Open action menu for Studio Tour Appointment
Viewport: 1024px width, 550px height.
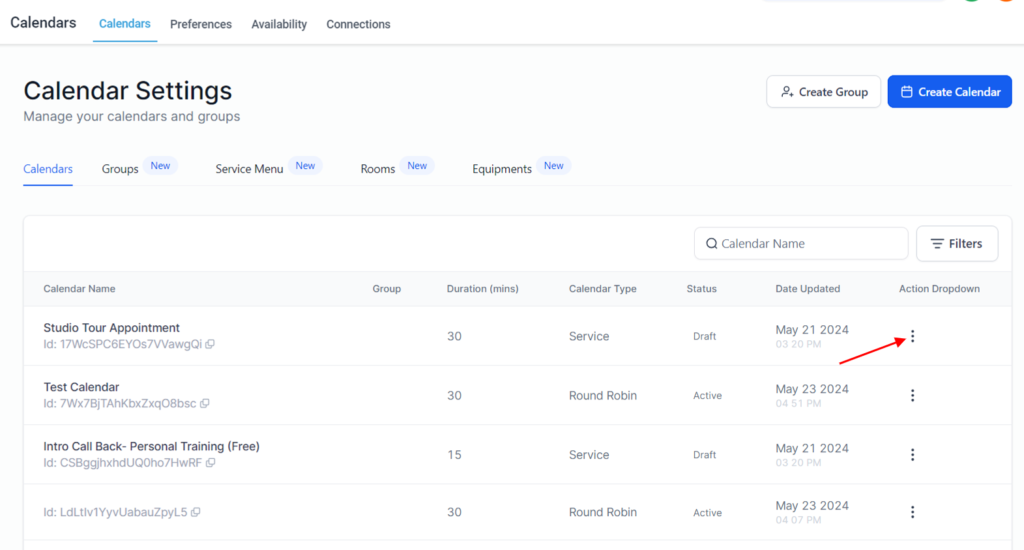click(912, 337)
